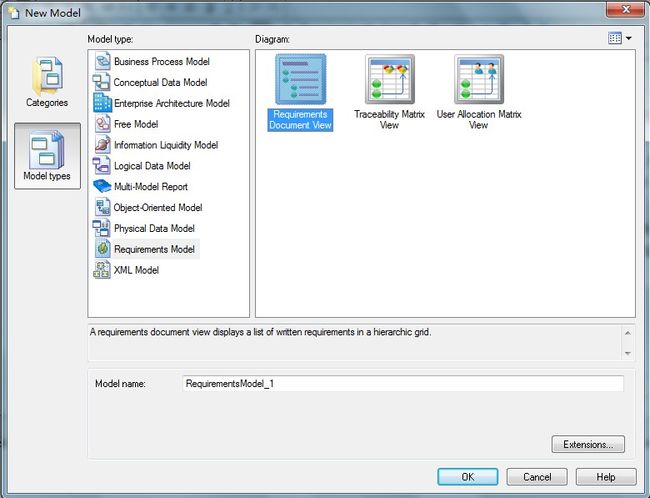Image resolution: width=650 pixels, height=498 pixels.
Task: Choose Object-Oriented Model text label
Action: [158, 207]
